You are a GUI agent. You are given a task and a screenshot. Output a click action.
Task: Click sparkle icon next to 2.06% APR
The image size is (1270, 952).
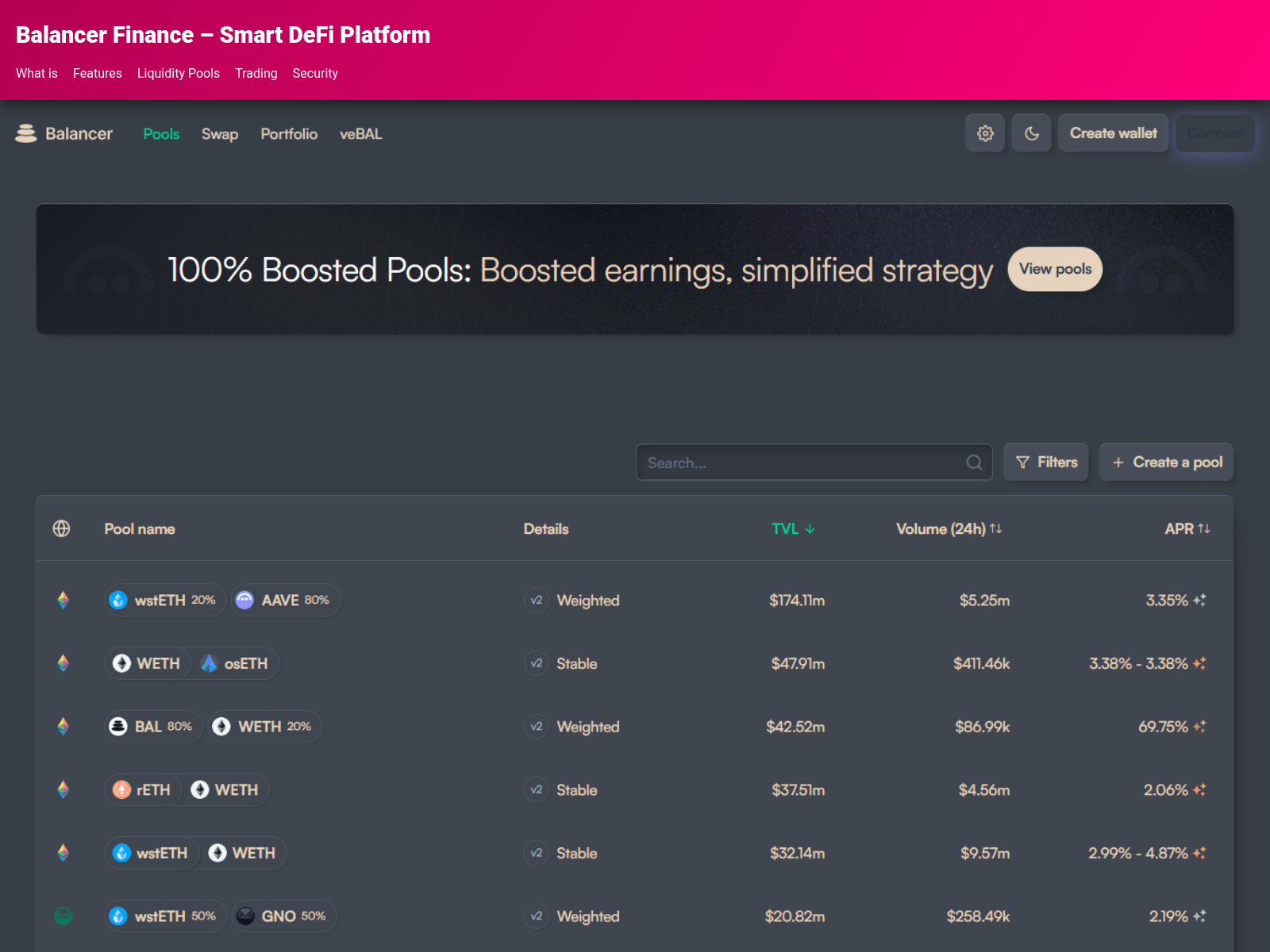pos(1199,790)
